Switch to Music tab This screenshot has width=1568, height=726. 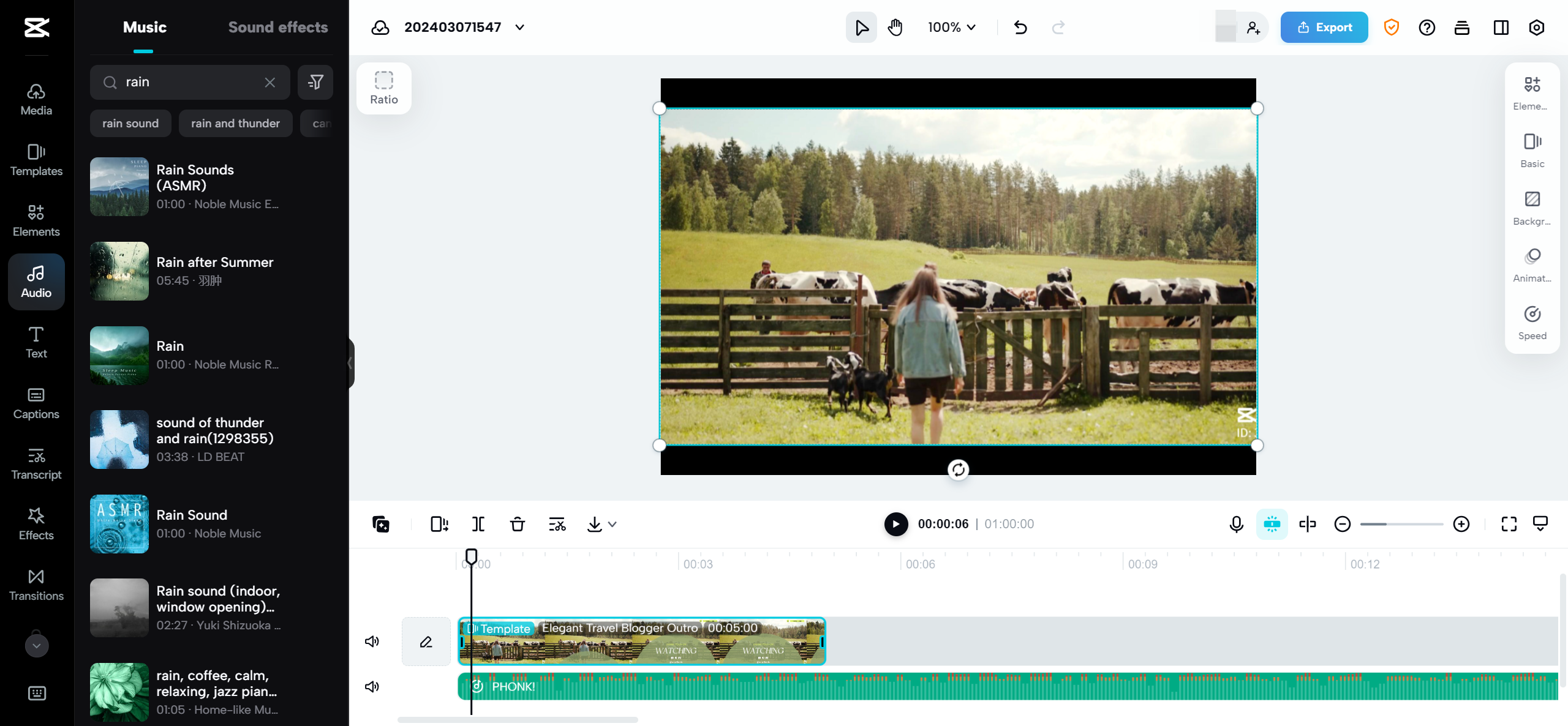143,27
